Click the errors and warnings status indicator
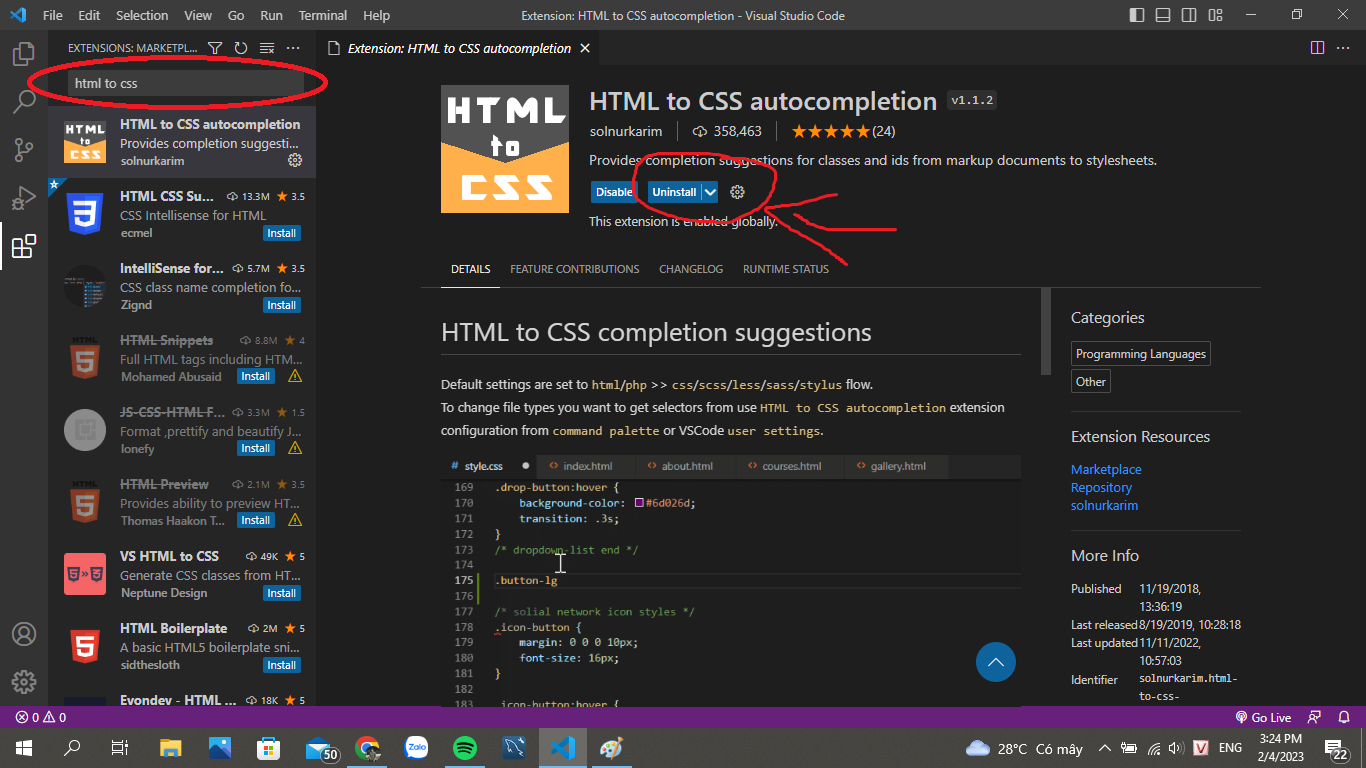 coord(40,717)
